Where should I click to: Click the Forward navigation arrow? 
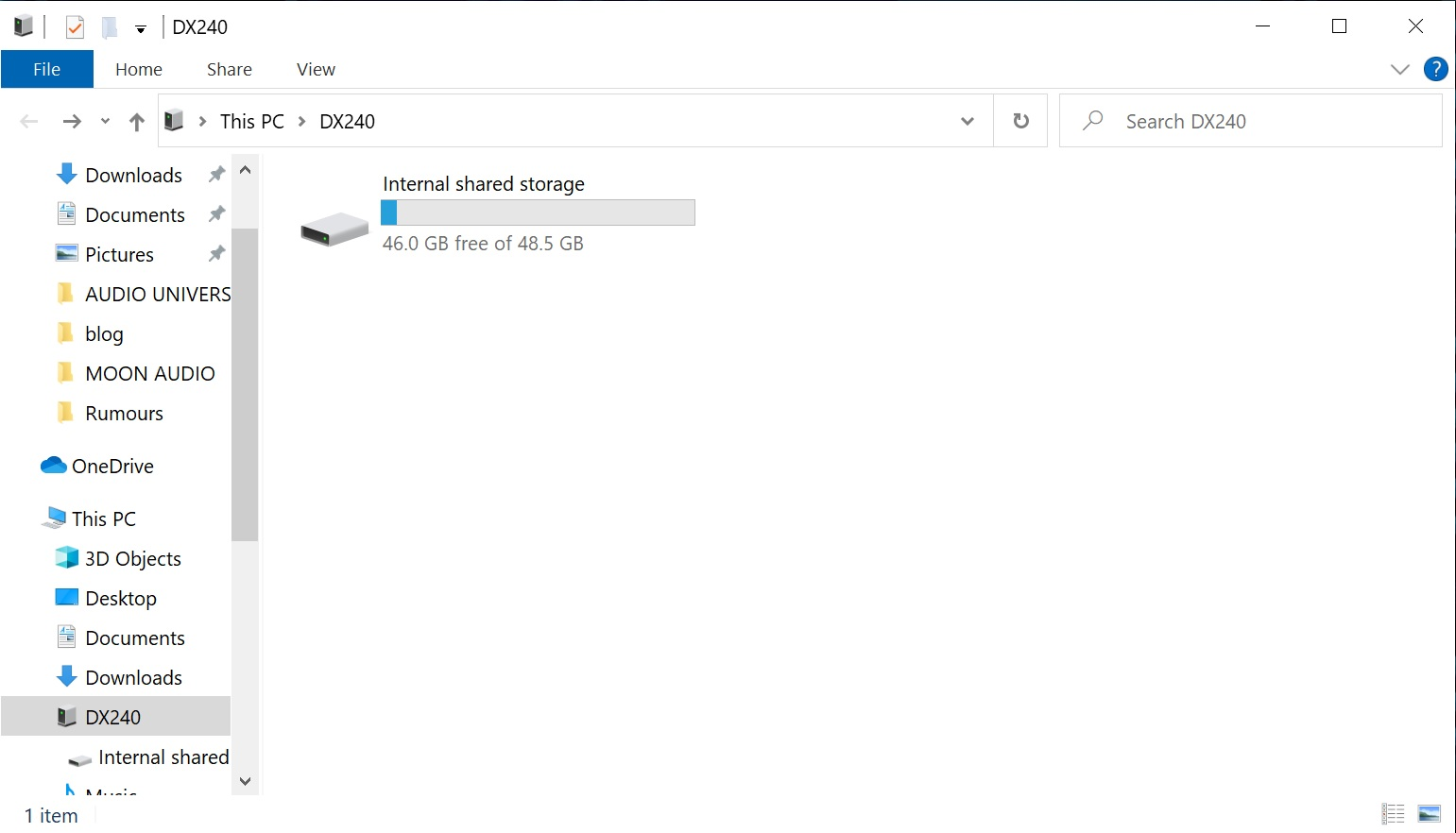[72, 121]
